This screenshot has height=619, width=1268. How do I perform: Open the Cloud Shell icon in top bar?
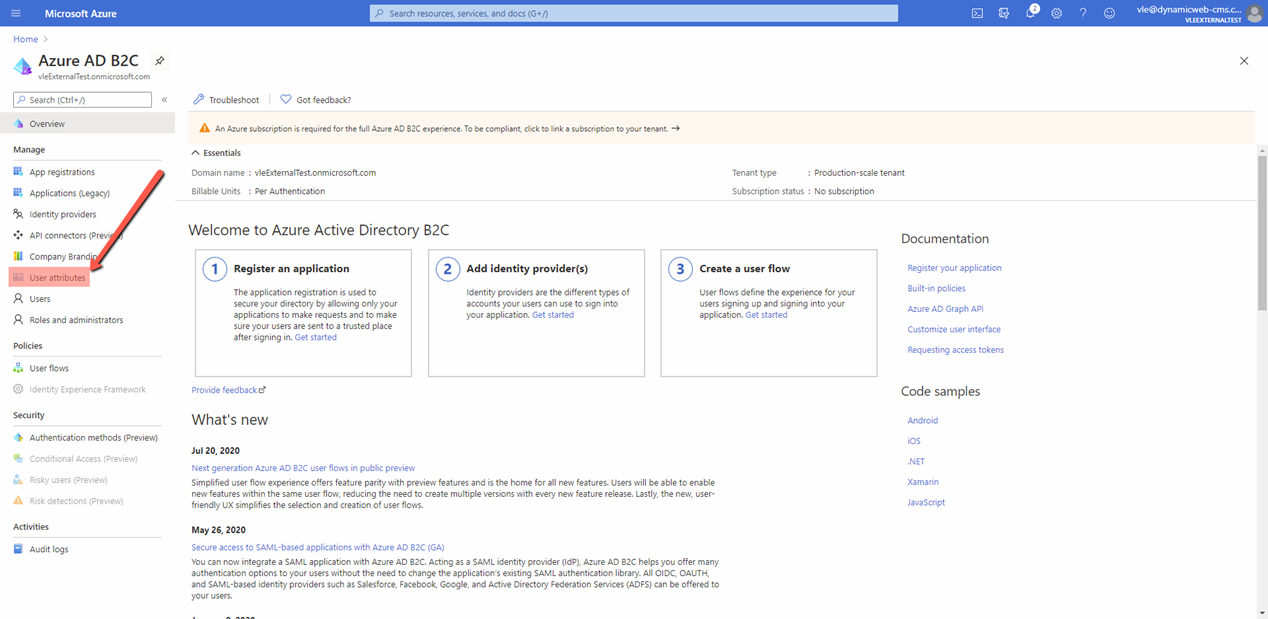pos(977,13)
